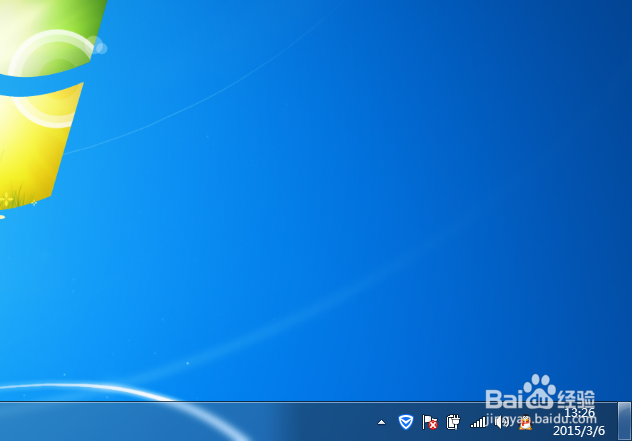Click the Show Desktop button at the taskbar edge
632x441 pixels.
pos(624,421)
